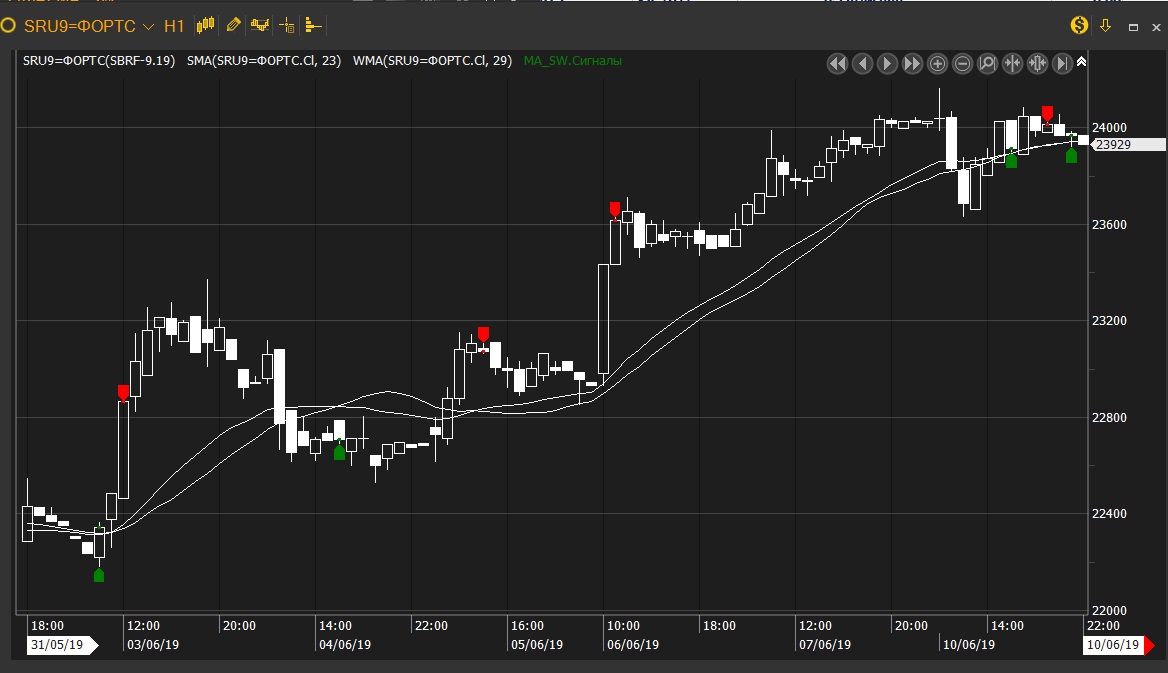The image size is (1168, 673).
Task: Step chart one bar left
Action: [x=862, y=64]
